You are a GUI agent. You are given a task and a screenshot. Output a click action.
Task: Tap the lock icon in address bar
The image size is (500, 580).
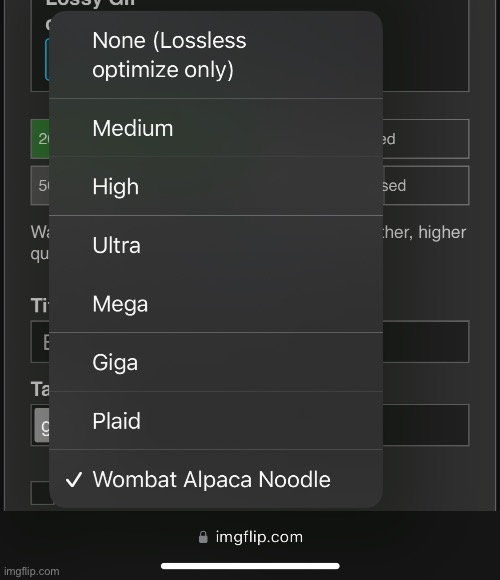pos(203,537)
